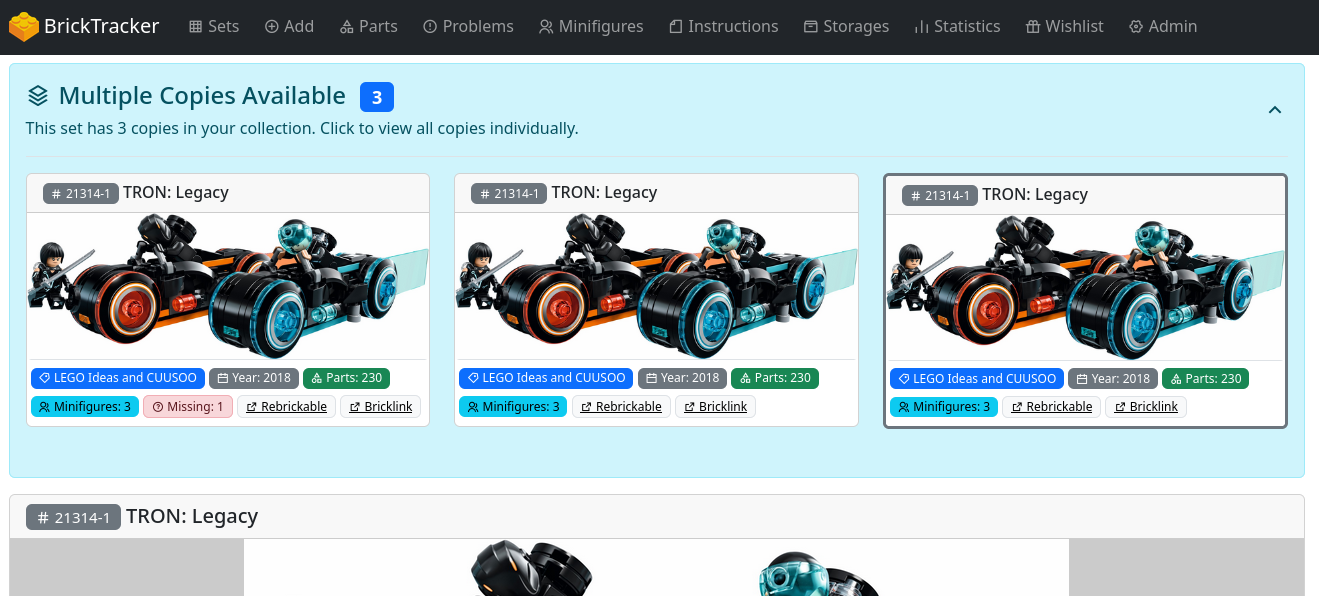Open the Instructions page

(x=723, y=27)
